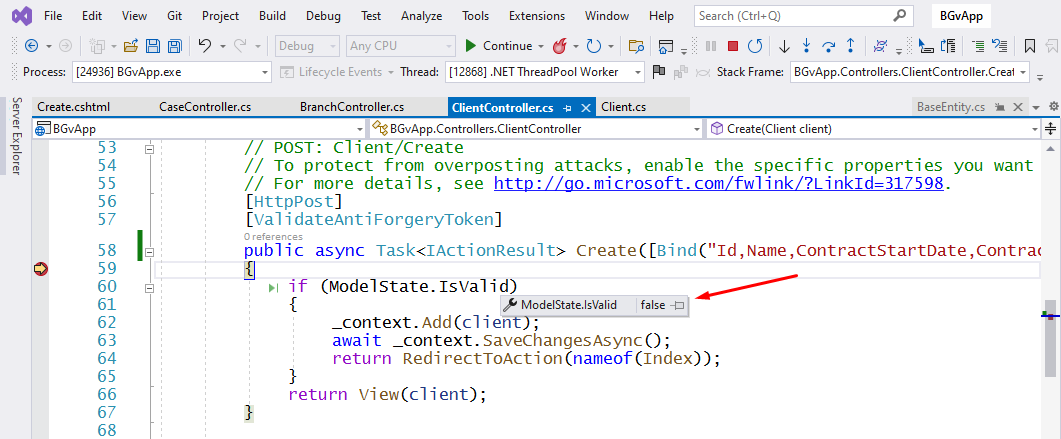Click the Find in Files icon
The width and height of the screenshot is (1061, 439).
tap(635, 46)
